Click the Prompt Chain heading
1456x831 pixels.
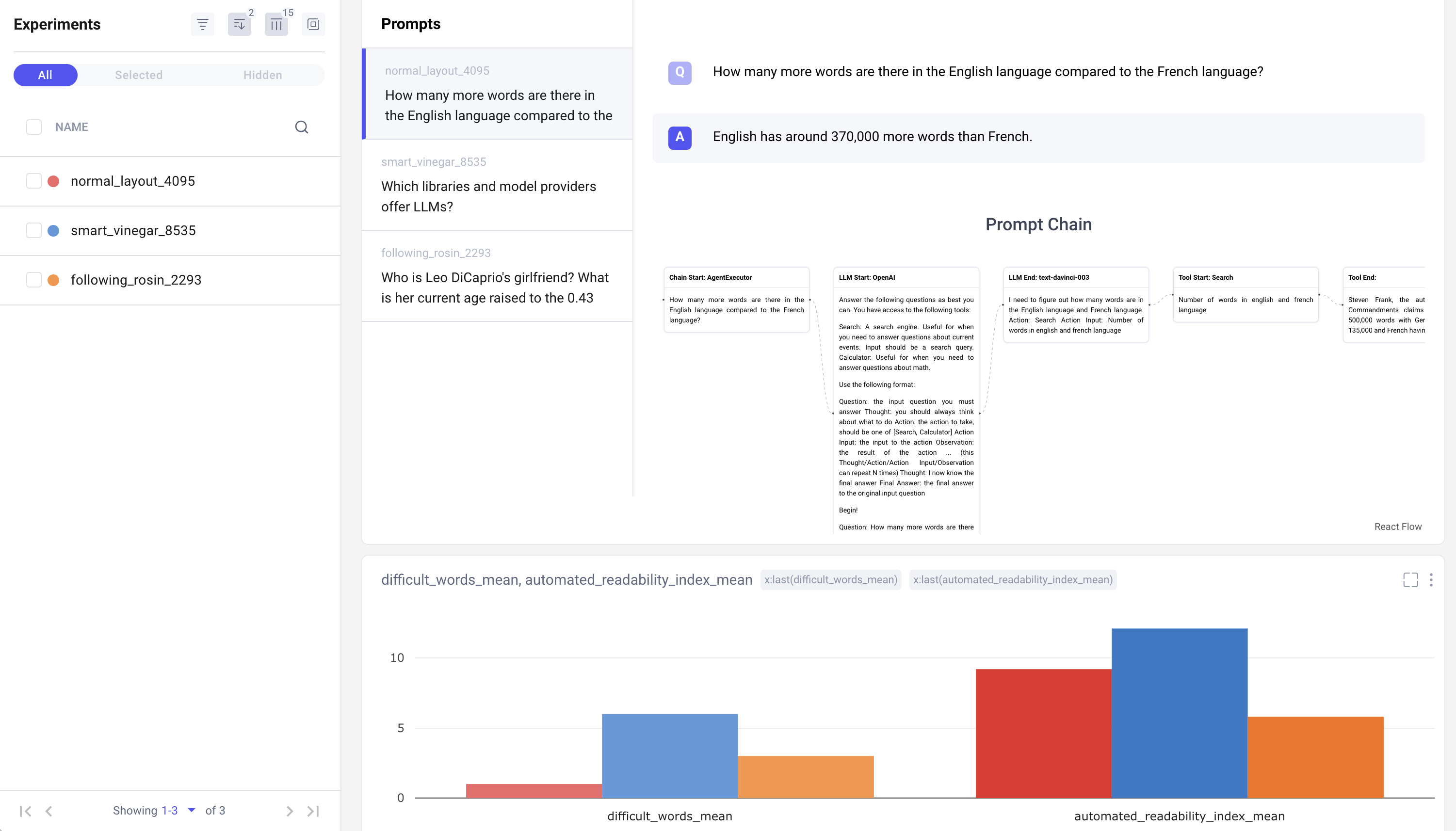tap(1038, 224)
